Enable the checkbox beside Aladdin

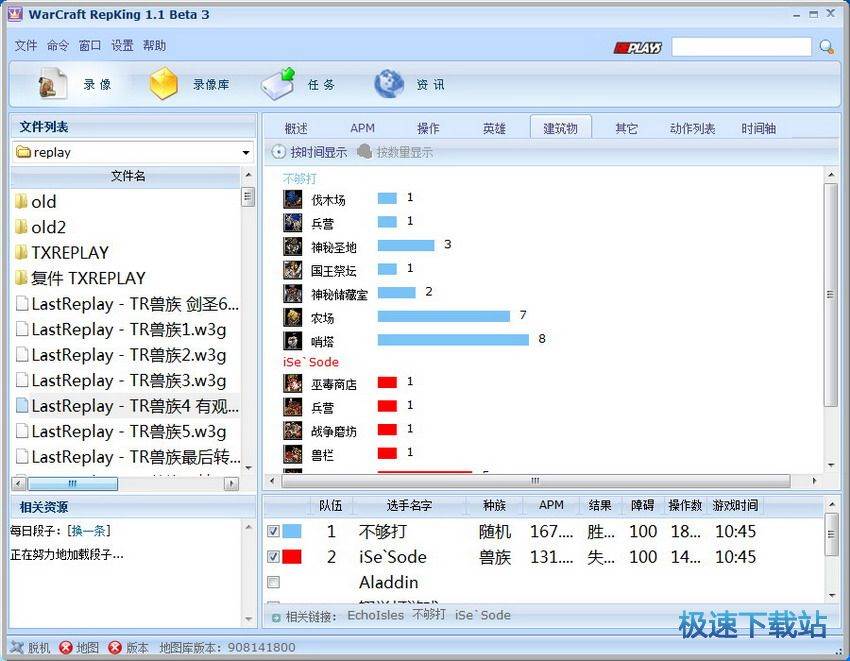click(x=273, y=583)
